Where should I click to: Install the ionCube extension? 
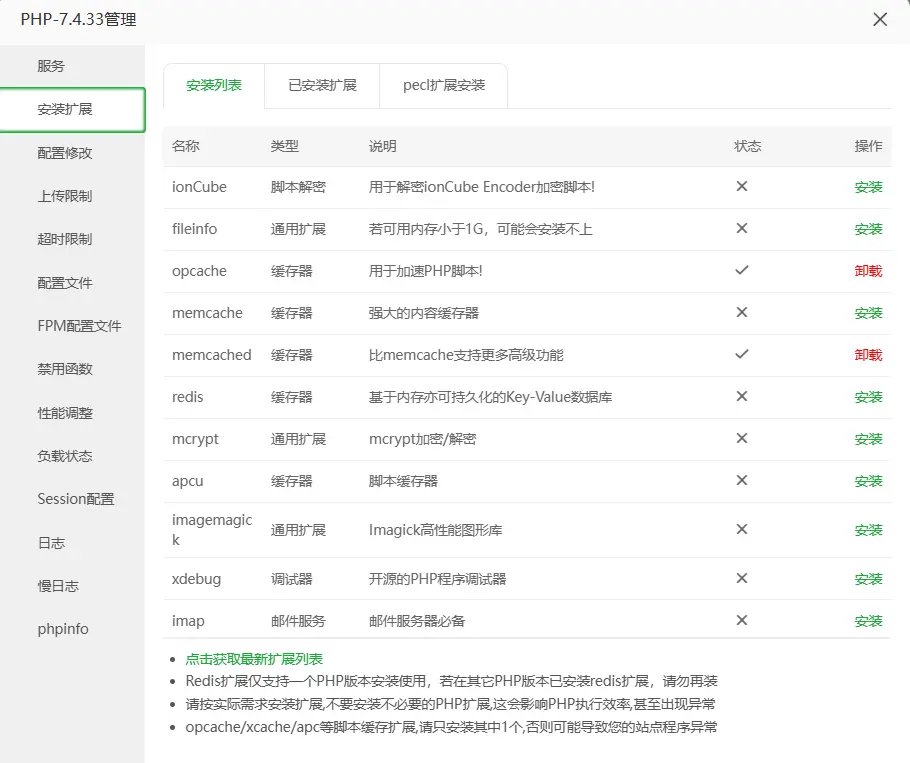[x=867, y=187]
